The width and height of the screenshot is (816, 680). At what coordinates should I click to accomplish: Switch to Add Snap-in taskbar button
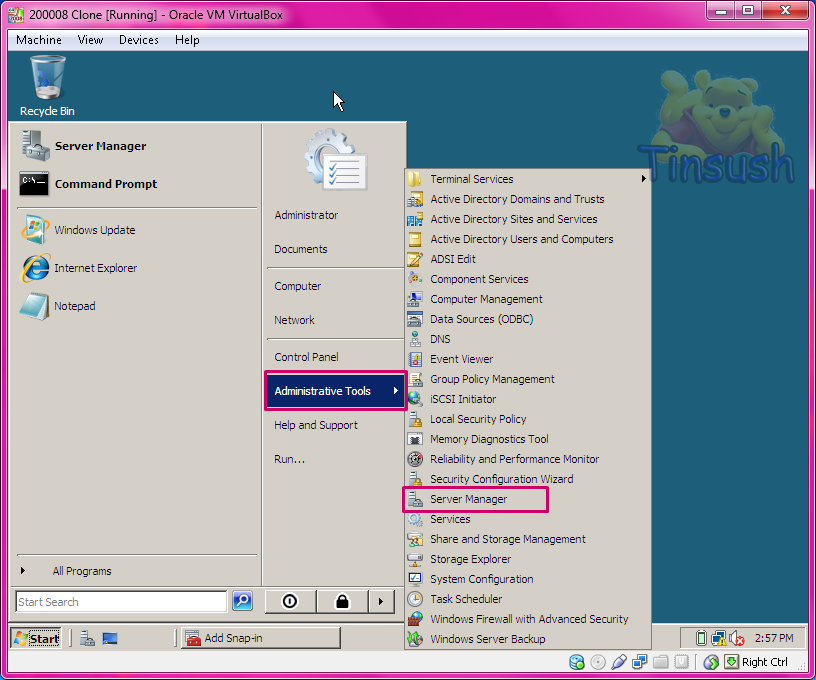261,638
